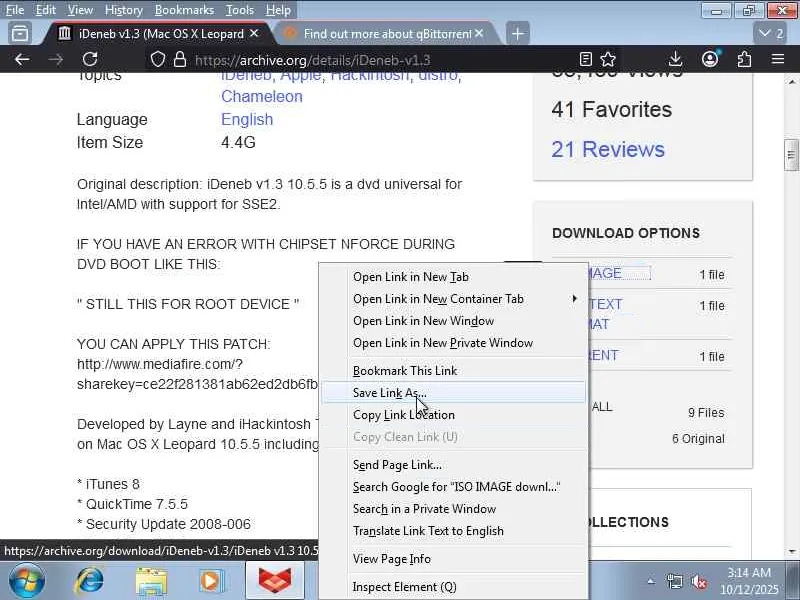
Task: Click the scrollbar up arrow
Action: point(791,82)
